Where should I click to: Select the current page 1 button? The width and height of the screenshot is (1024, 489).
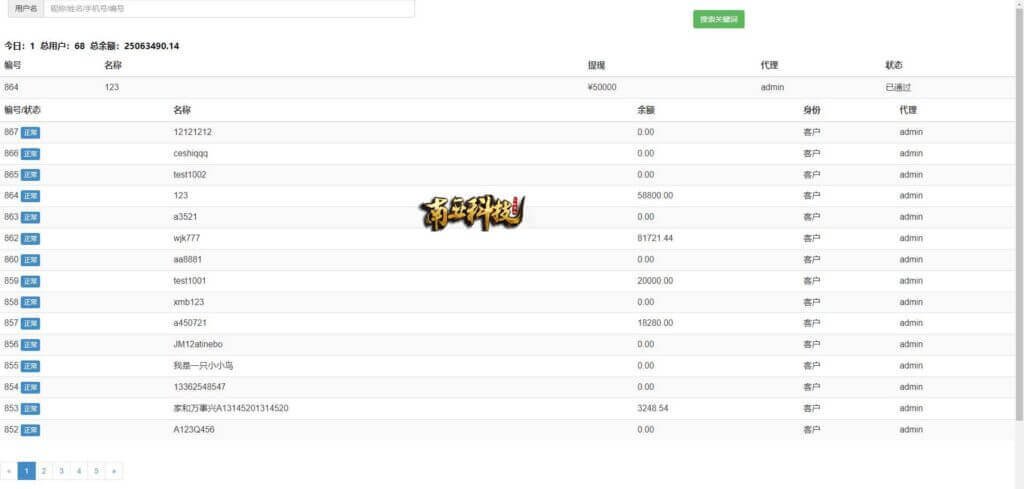coord(27,470)
